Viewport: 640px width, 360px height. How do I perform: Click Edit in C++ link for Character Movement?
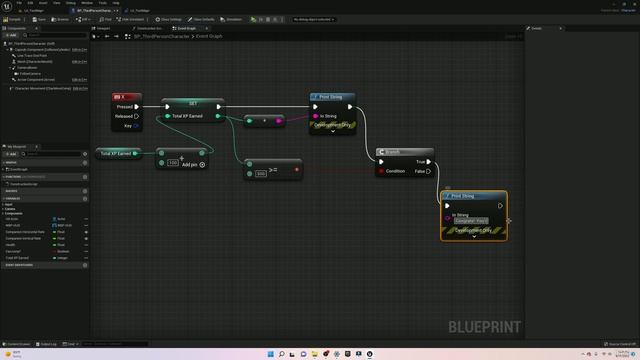tap(80, 88)
